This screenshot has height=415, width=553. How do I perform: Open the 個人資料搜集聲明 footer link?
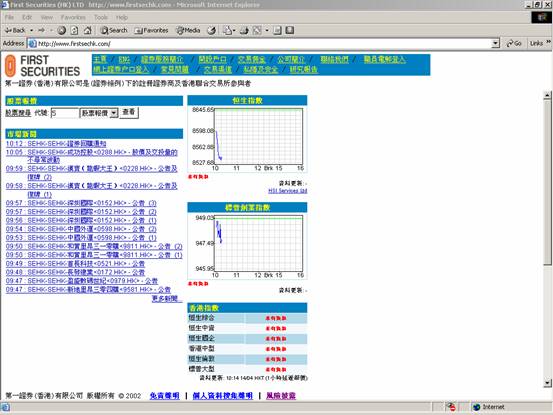(x=223, y=396)
